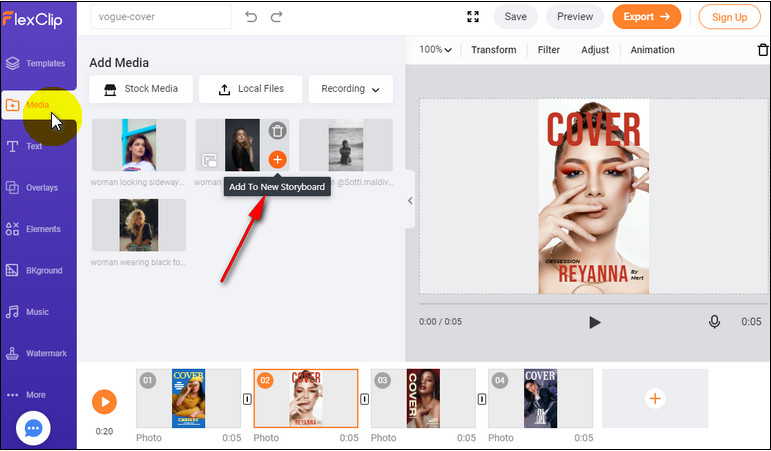Edit the project name field vogue-cover
771x451 pixels.
[161, 17]
